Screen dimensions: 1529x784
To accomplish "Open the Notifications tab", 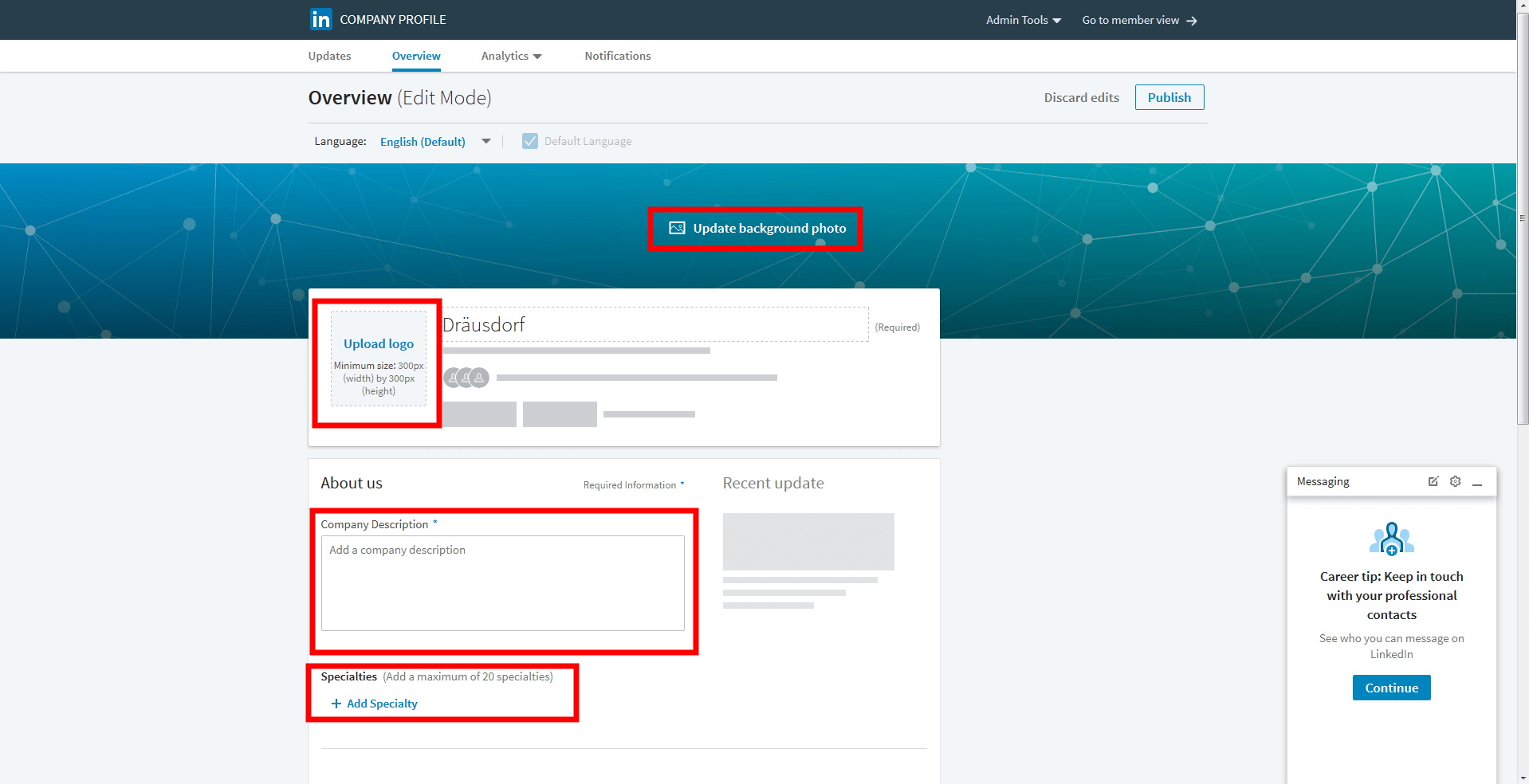I will coord(617,56).
